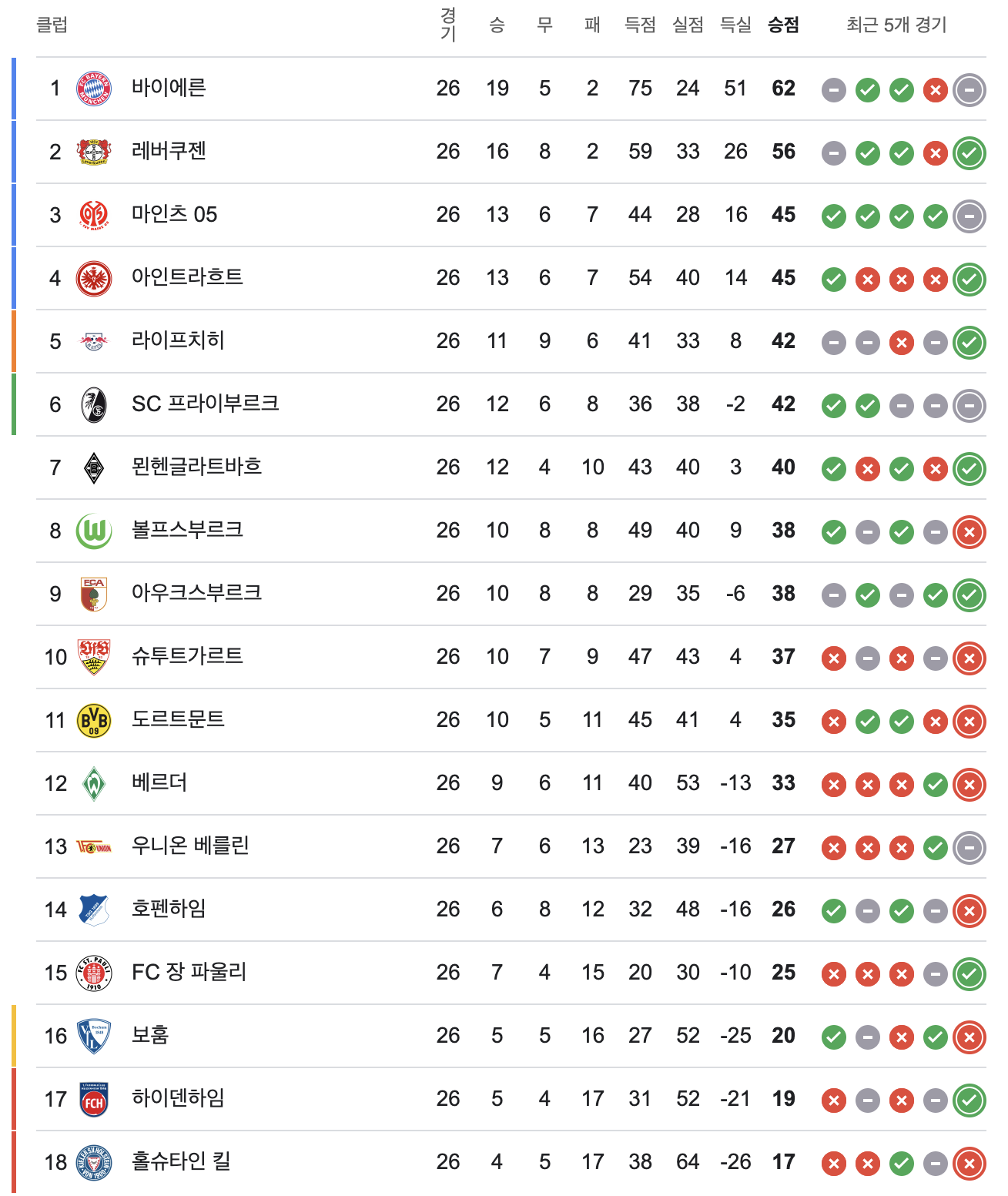This screenshot has height=1196, width=1008.
Task: Click the 승점 column header
Action: (x=783, y=25)
